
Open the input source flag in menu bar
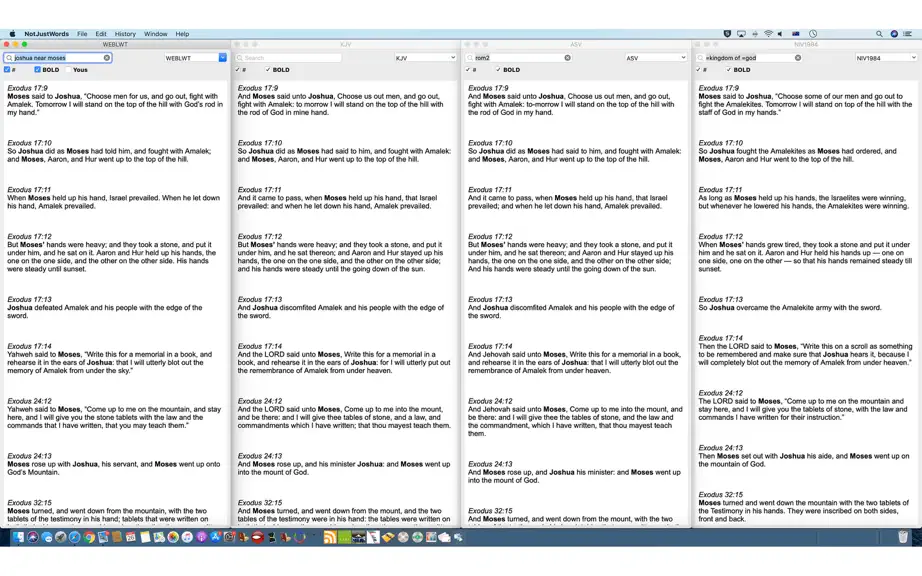click(796, 34)
